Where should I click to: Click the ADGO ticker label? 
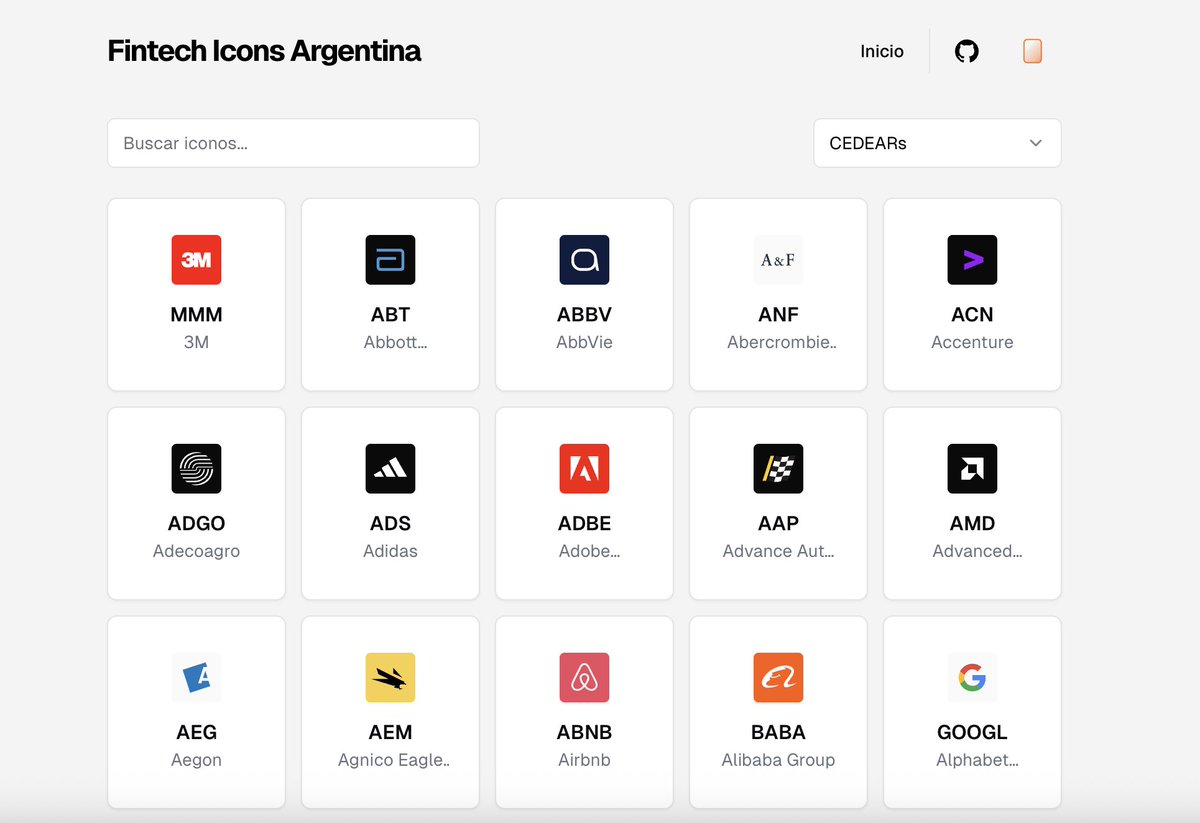[x=196, y=524]
